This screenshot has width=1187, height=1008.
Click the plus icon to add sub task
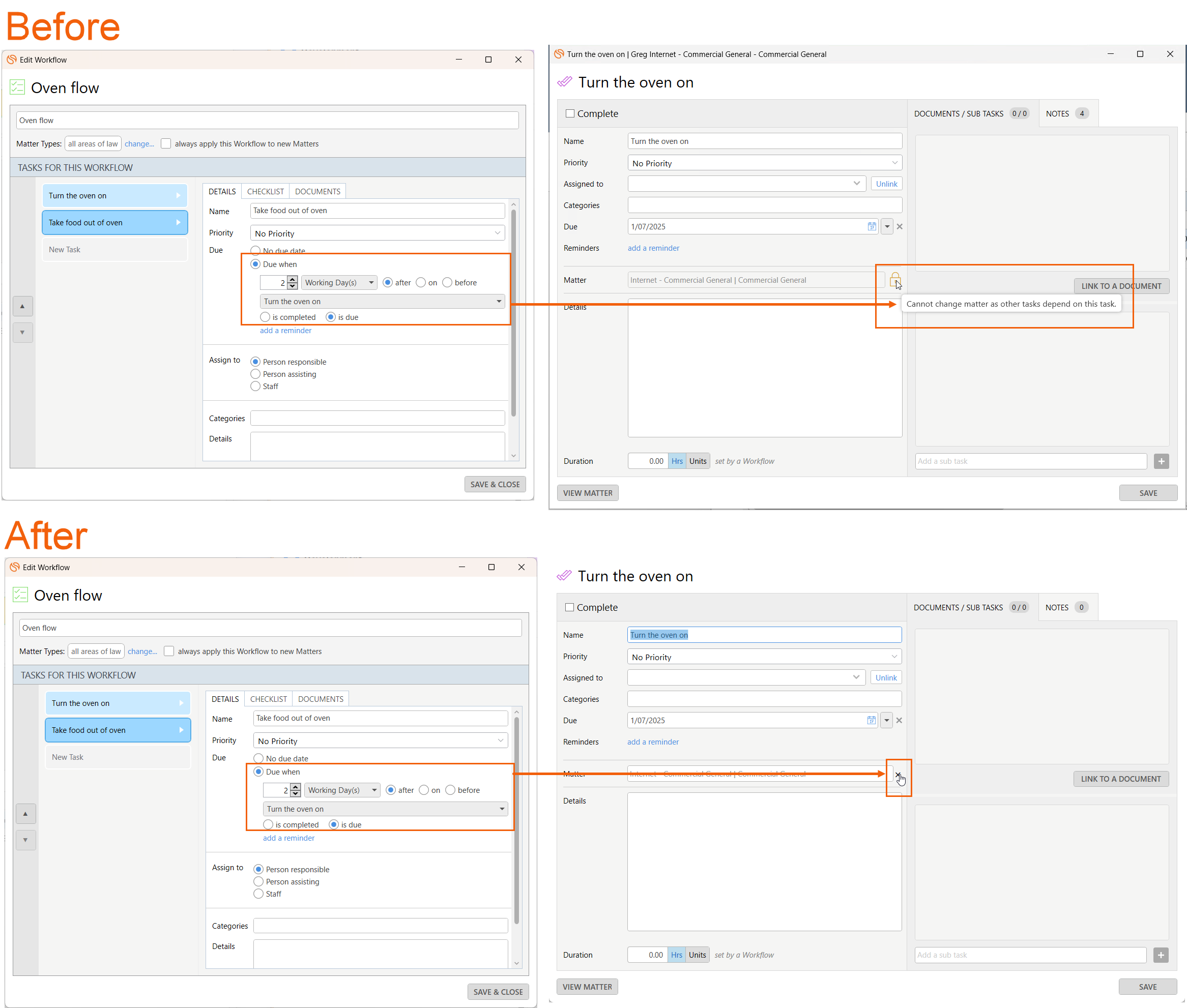(1161, 461)
